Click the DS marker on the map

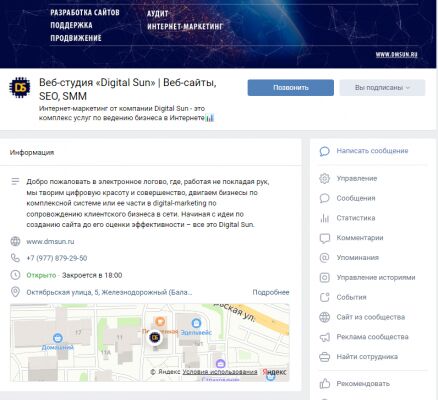[x=155, y=338]
